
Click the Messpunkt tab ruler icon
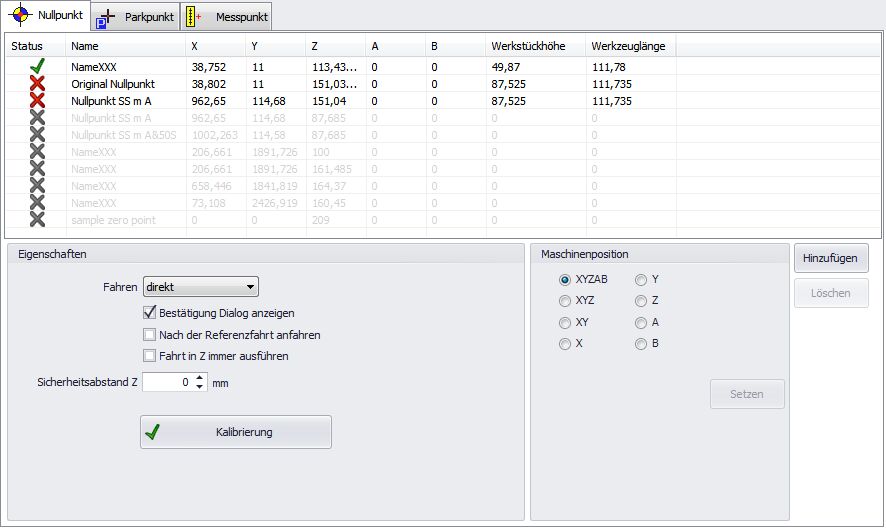(x=196, y=17)
